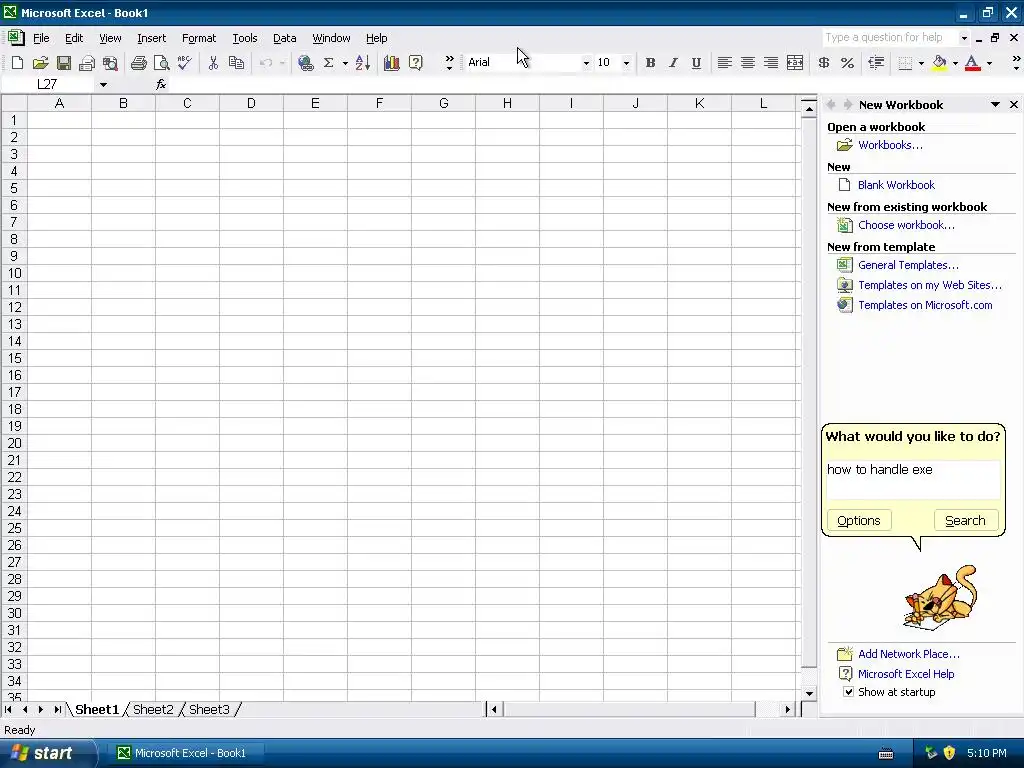Viewport: 1024px width, 768px height.
Task: Click the Office Assistant query text field
Action: point(913,479)
